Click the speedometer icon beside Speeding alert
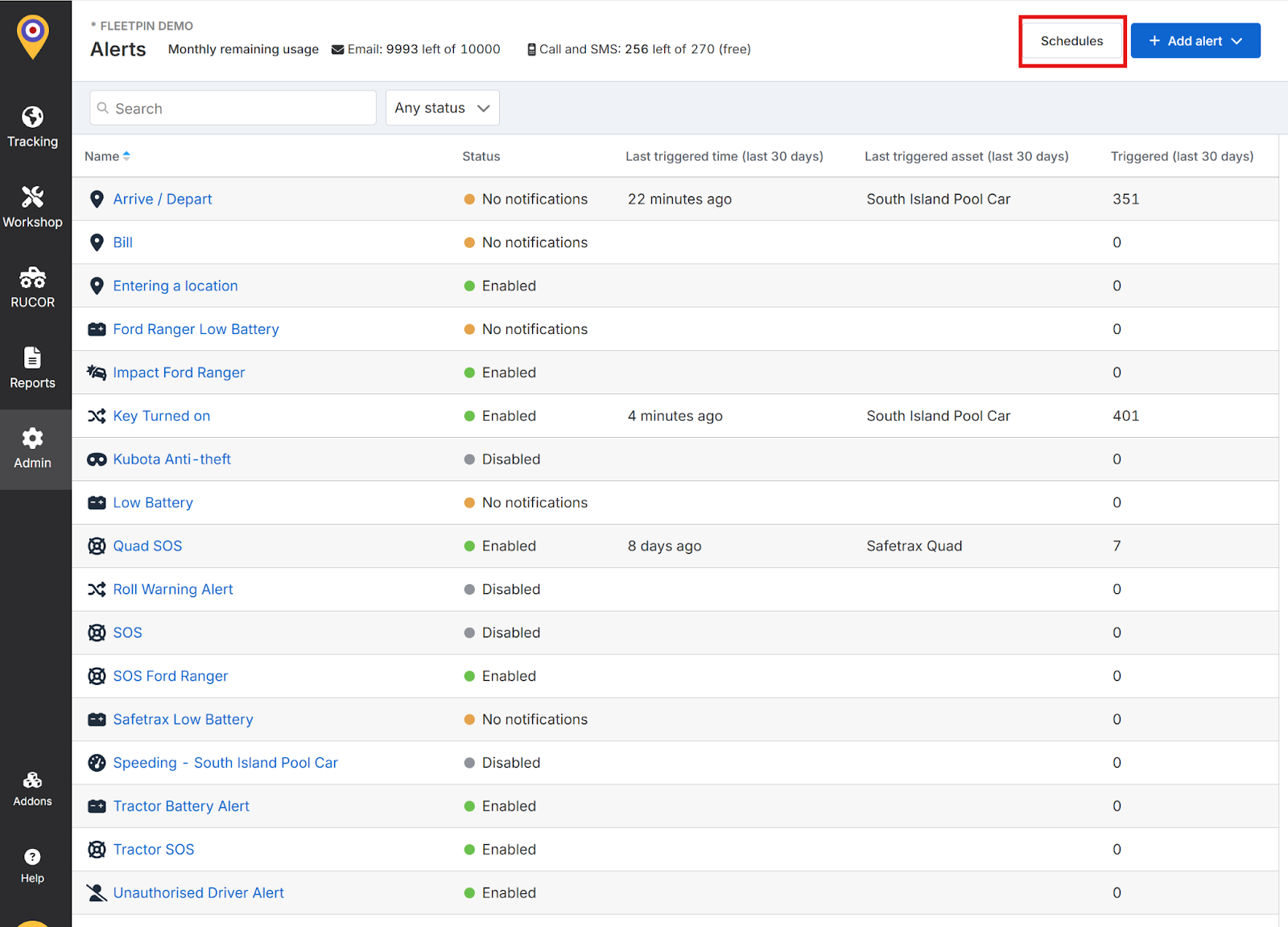Viewport: 1288px width, 927px height. pos(97,763)
